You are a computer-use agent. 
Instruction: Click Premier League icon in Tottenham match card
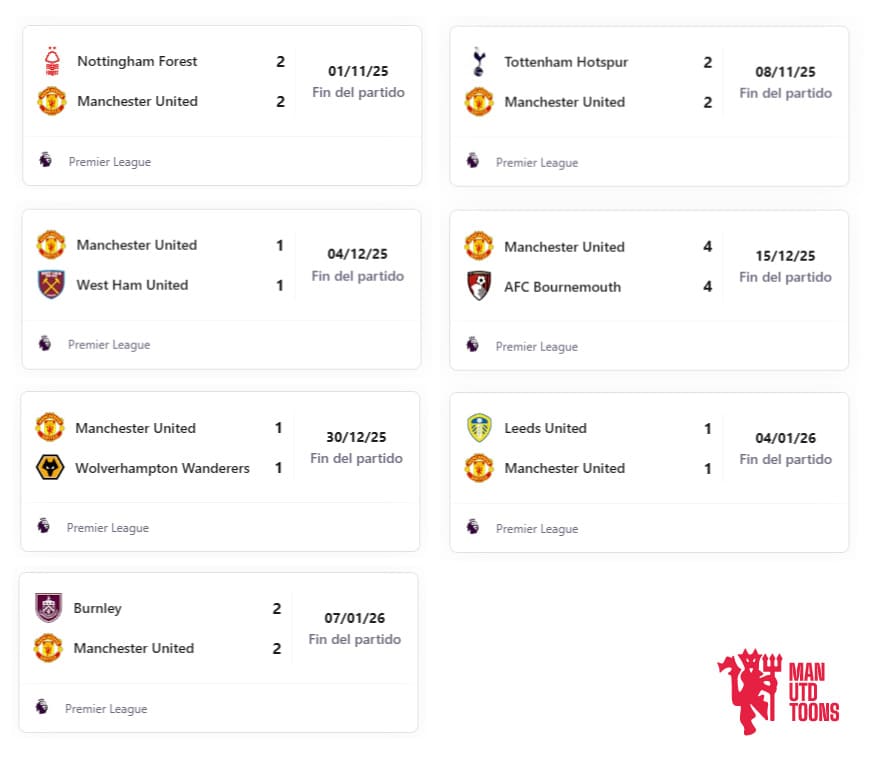[x=472, y=160]
